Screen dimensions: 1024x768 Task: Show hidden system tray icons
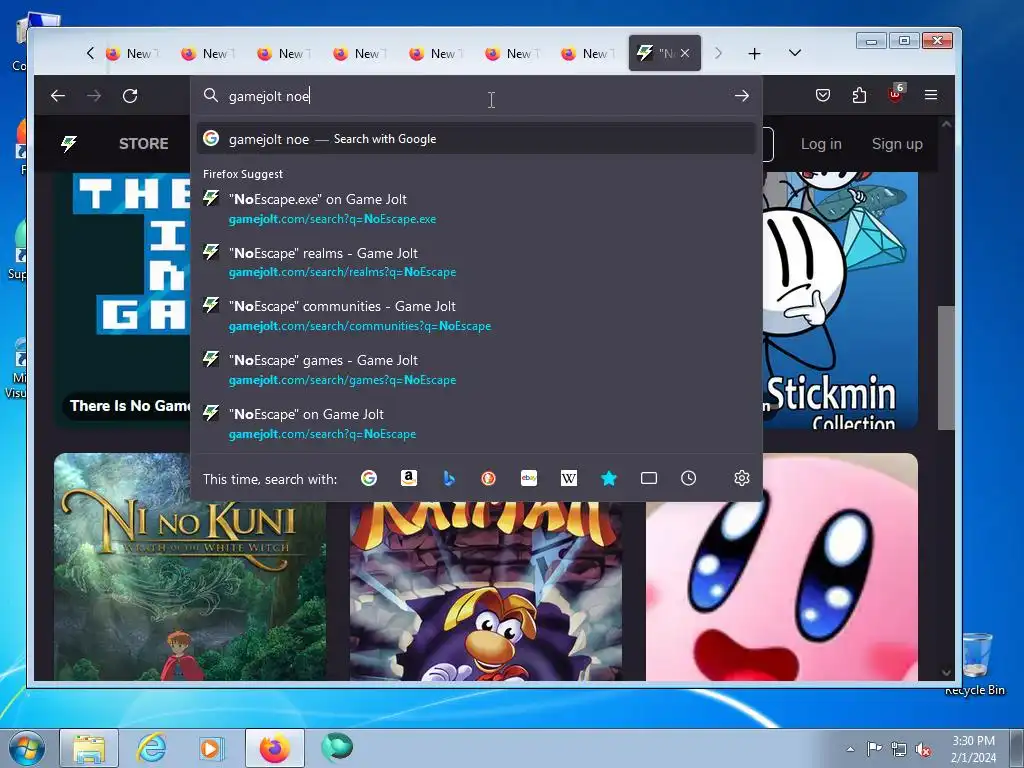(850, 749)
